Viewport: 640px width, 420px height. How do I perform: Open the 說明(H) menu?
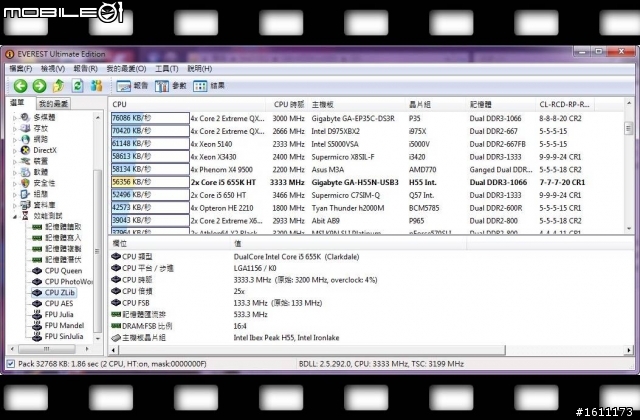200,69
